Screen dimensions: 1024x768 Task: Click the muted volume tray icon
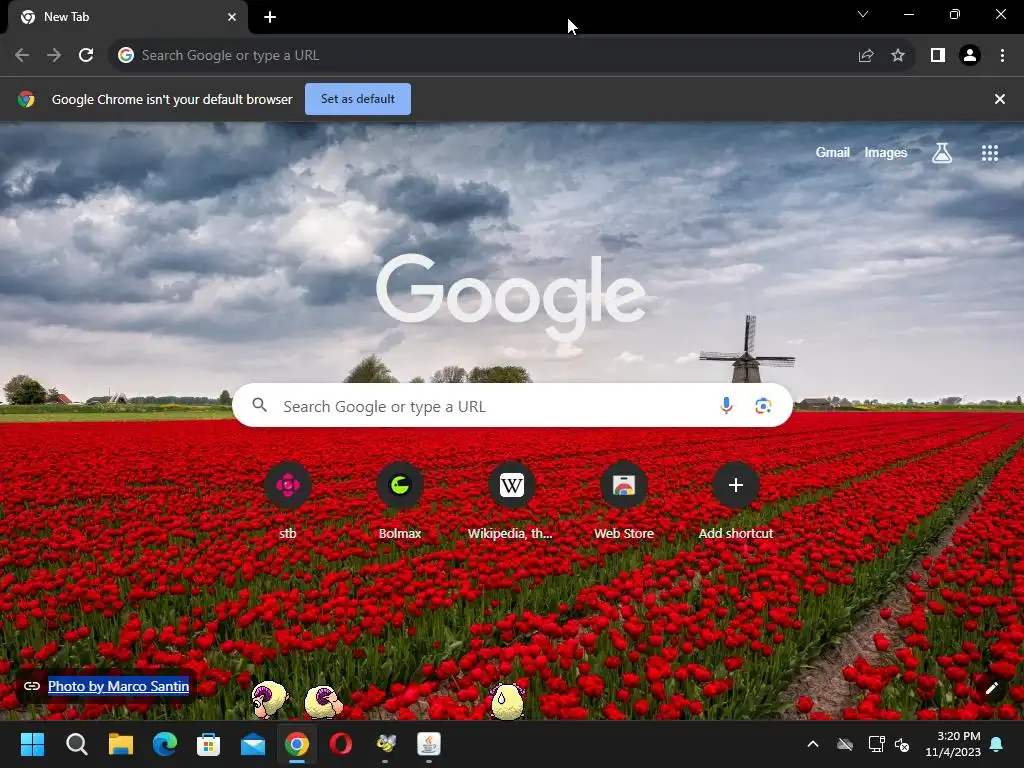point(902,744)
